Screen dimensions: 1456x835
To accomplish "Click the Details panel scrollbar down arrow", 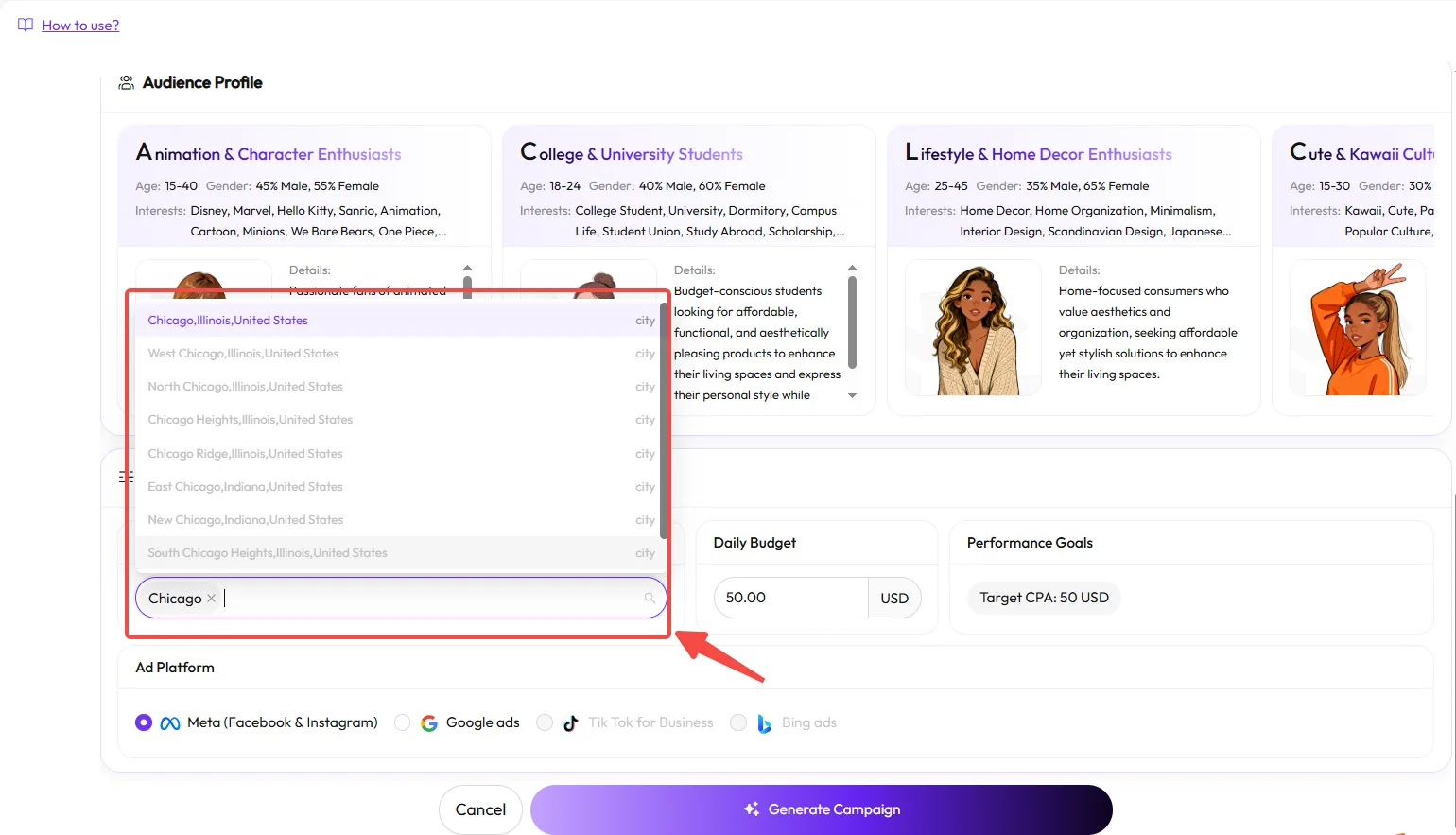I will (851, 395).
